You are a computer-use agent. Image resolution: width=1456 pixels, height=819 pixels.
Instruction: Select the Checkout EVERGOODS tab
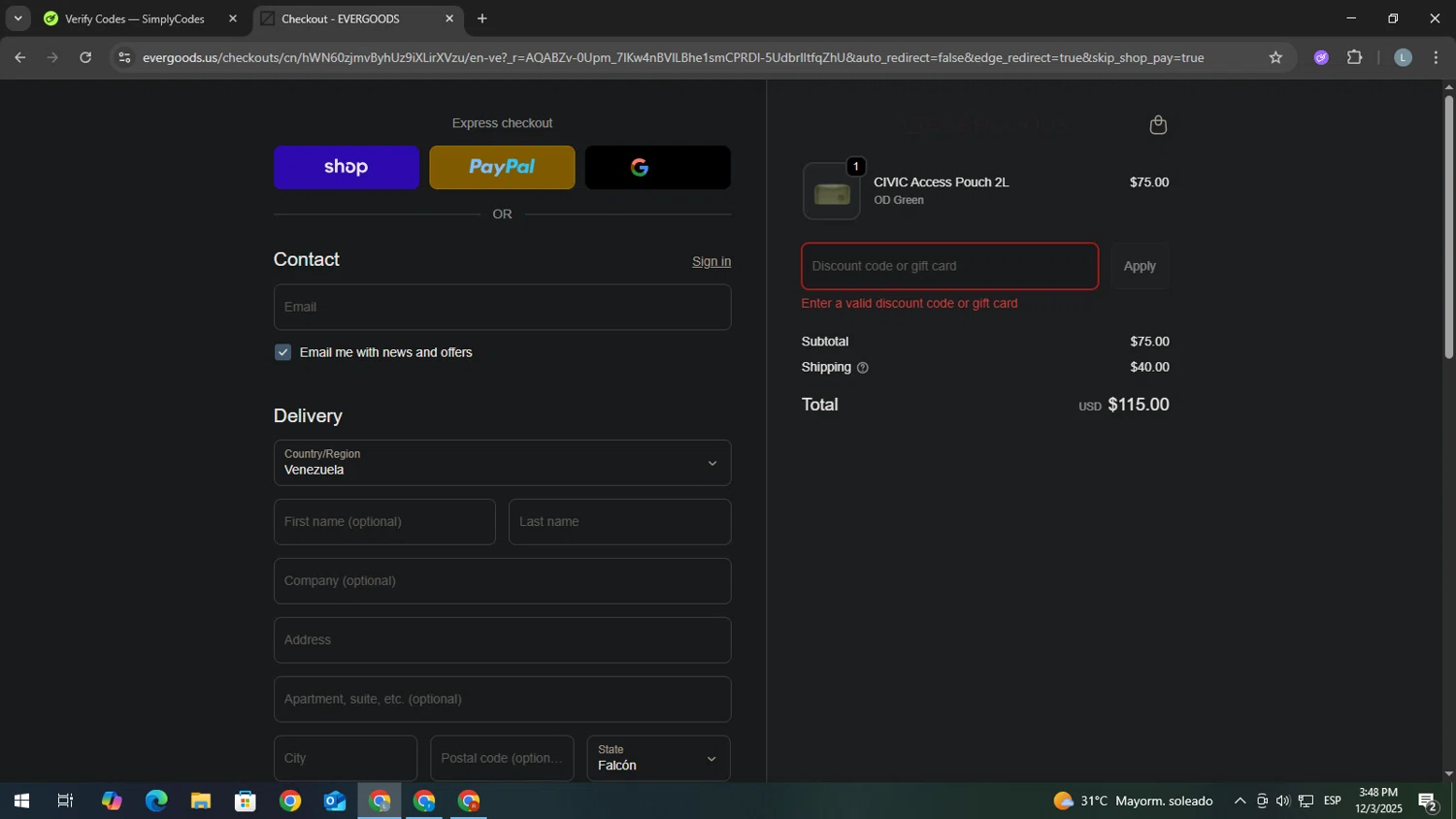point(341,18)
